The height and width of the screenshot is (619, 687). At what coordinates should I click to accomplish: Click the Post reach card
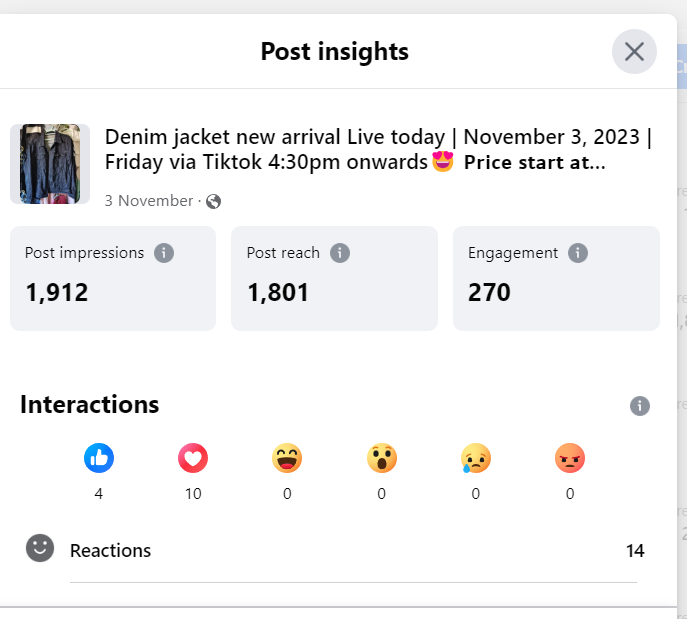click(x=334, y=278)
